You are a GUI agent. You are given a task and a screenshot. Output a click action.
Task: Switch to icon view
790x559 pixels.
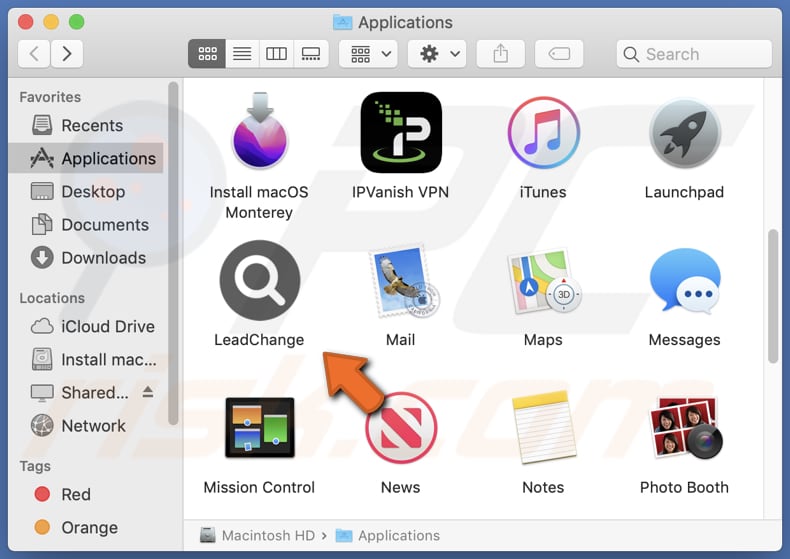click(207, 53)
